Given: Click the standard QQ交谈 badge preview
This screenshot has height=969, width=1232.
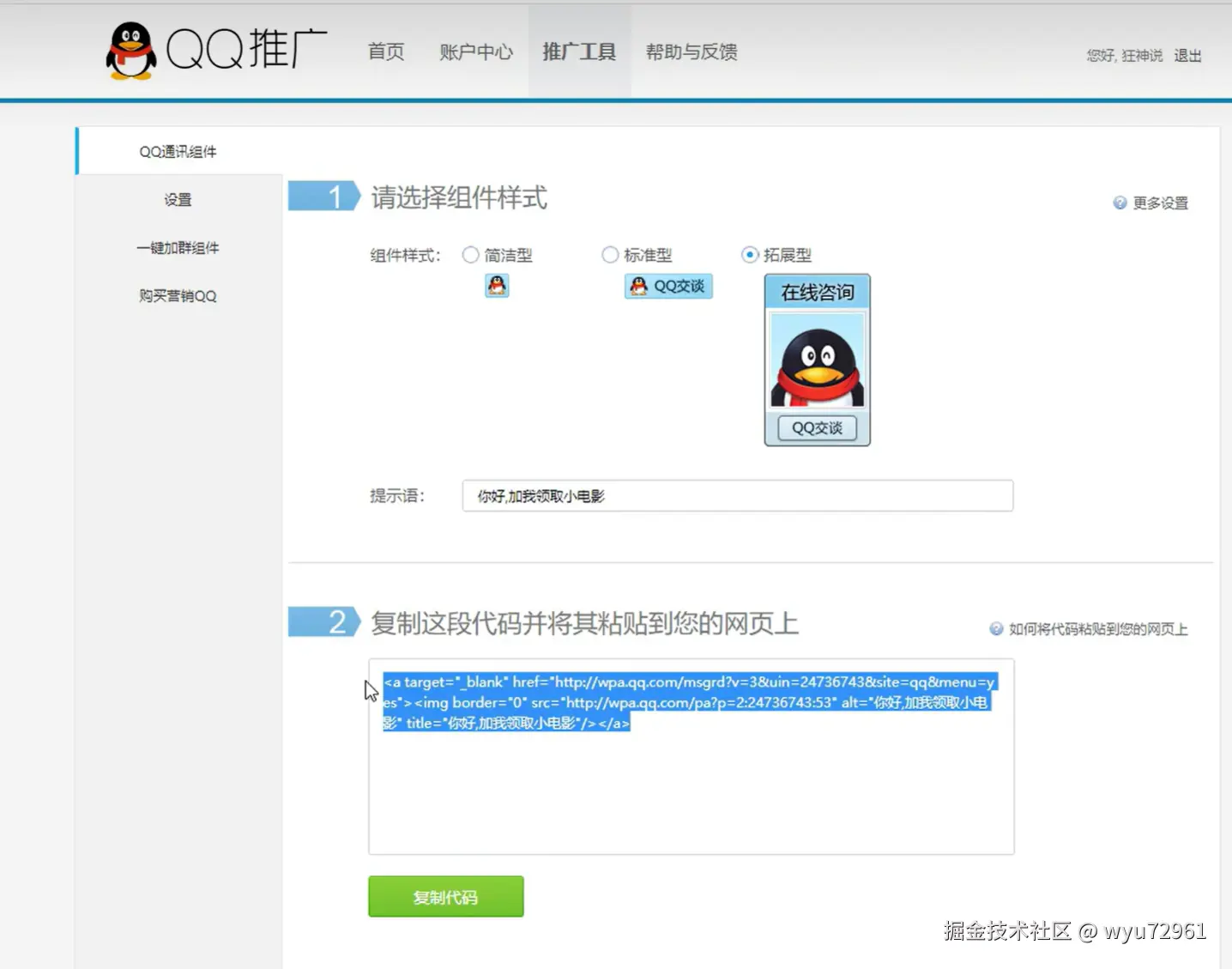Looking at the screenshot, I should click(668, 286).
